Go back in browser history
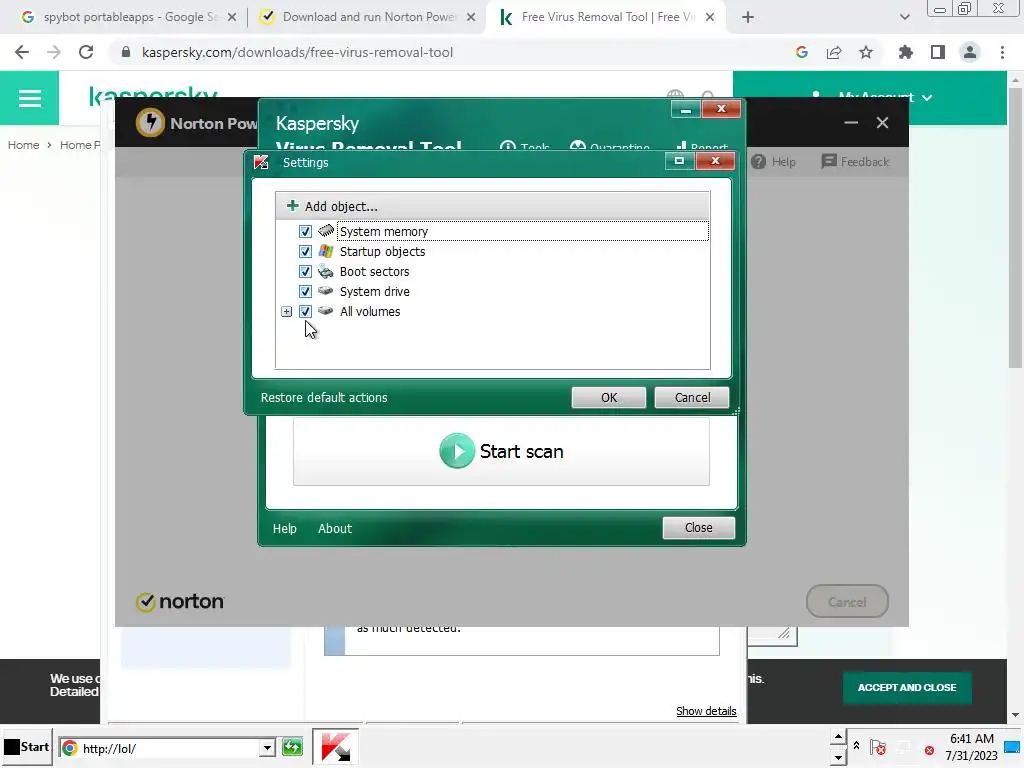The height and width of the screenshot is (768, 1024). pyautogui.click(x=22, y=52)
